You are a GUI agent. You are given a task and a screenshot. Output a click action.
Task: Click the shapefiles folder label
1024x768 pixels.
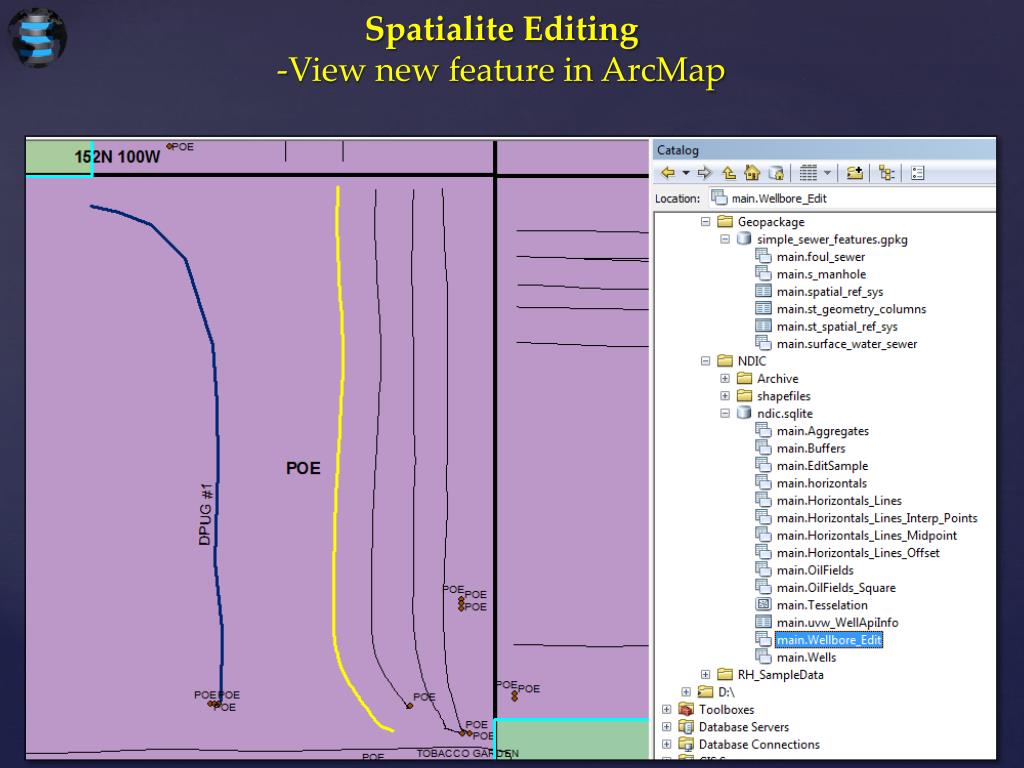pyautogui.click(x=784, y=396)
